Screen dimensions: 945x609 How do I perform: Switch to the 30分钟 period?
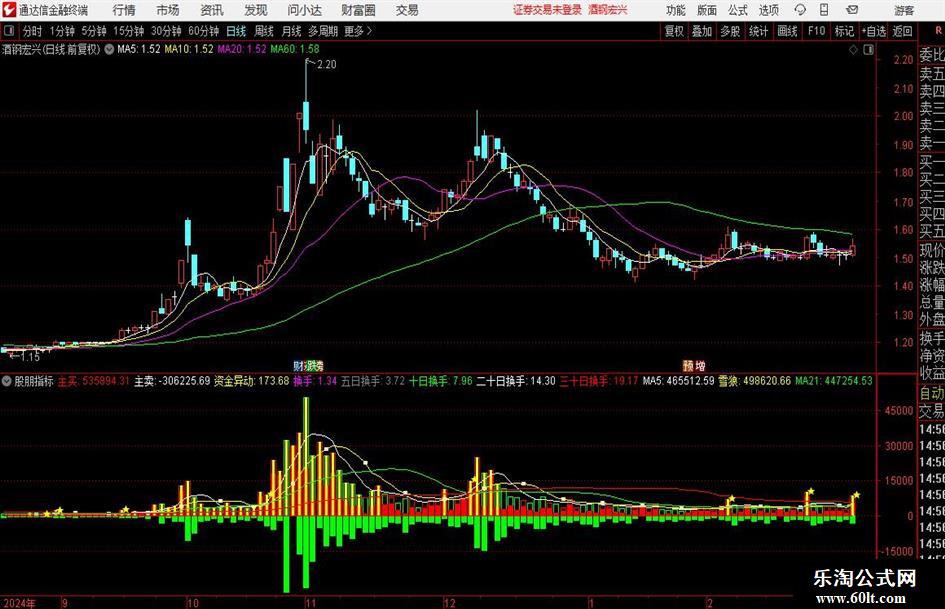[166, 31]
